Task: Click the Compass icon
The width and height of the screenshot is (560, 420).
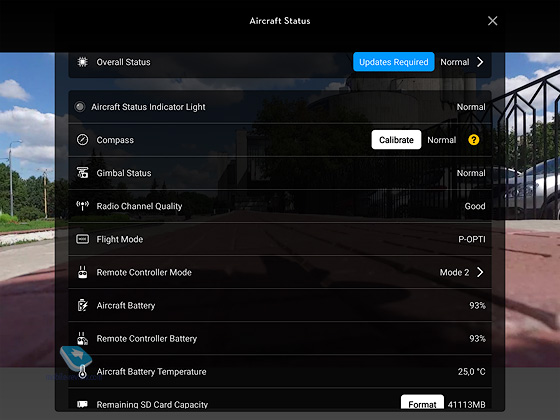Action: [x=82, y=140]
